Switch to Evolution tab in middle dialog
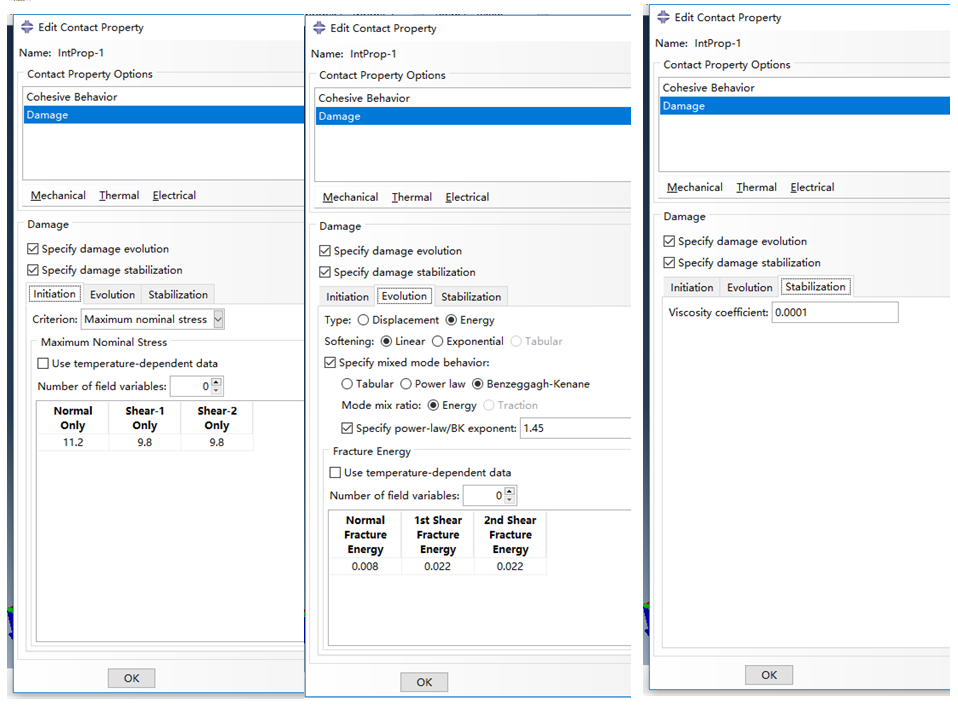Viewport: 958px width, 710px height. tap(404, 296)
